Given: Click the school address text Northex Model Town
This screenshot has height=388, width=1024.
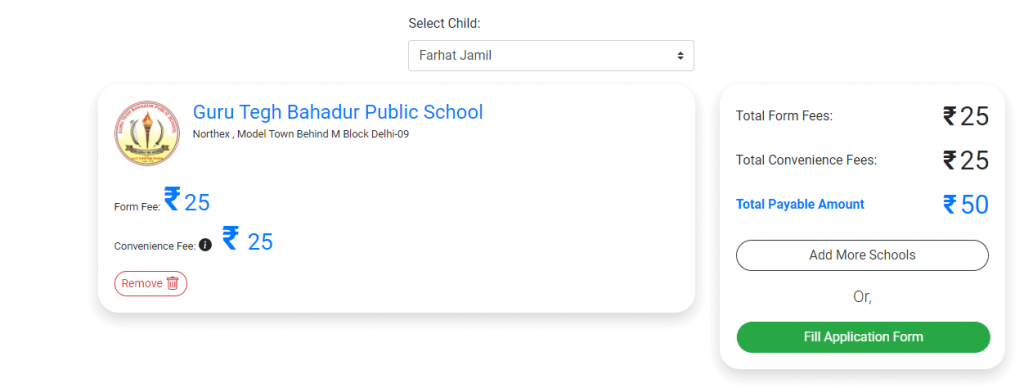Looking at the screenshot, I should tap(301, 134).
